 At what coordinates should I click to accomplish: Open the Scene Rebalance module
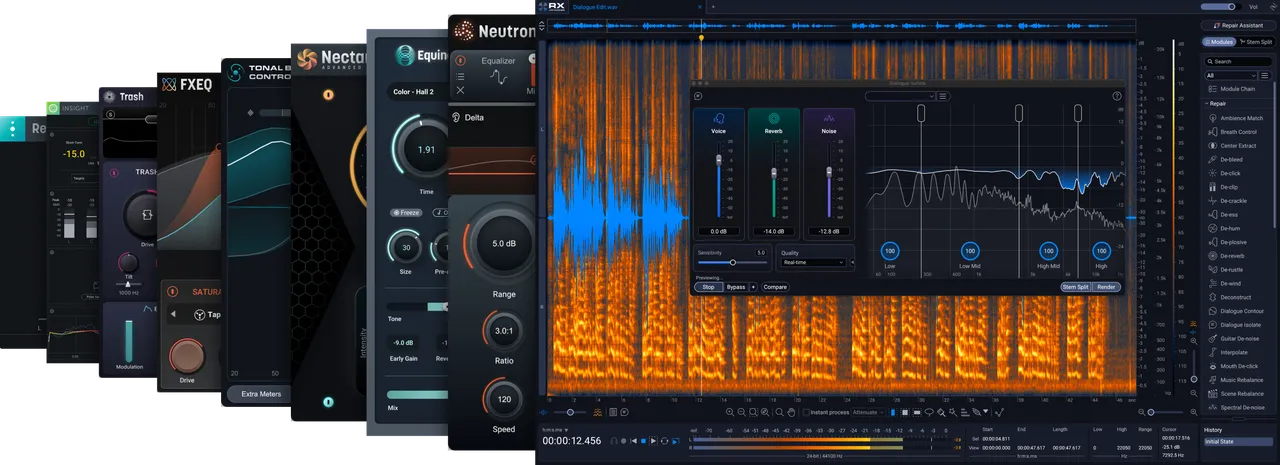point(1238,394)
